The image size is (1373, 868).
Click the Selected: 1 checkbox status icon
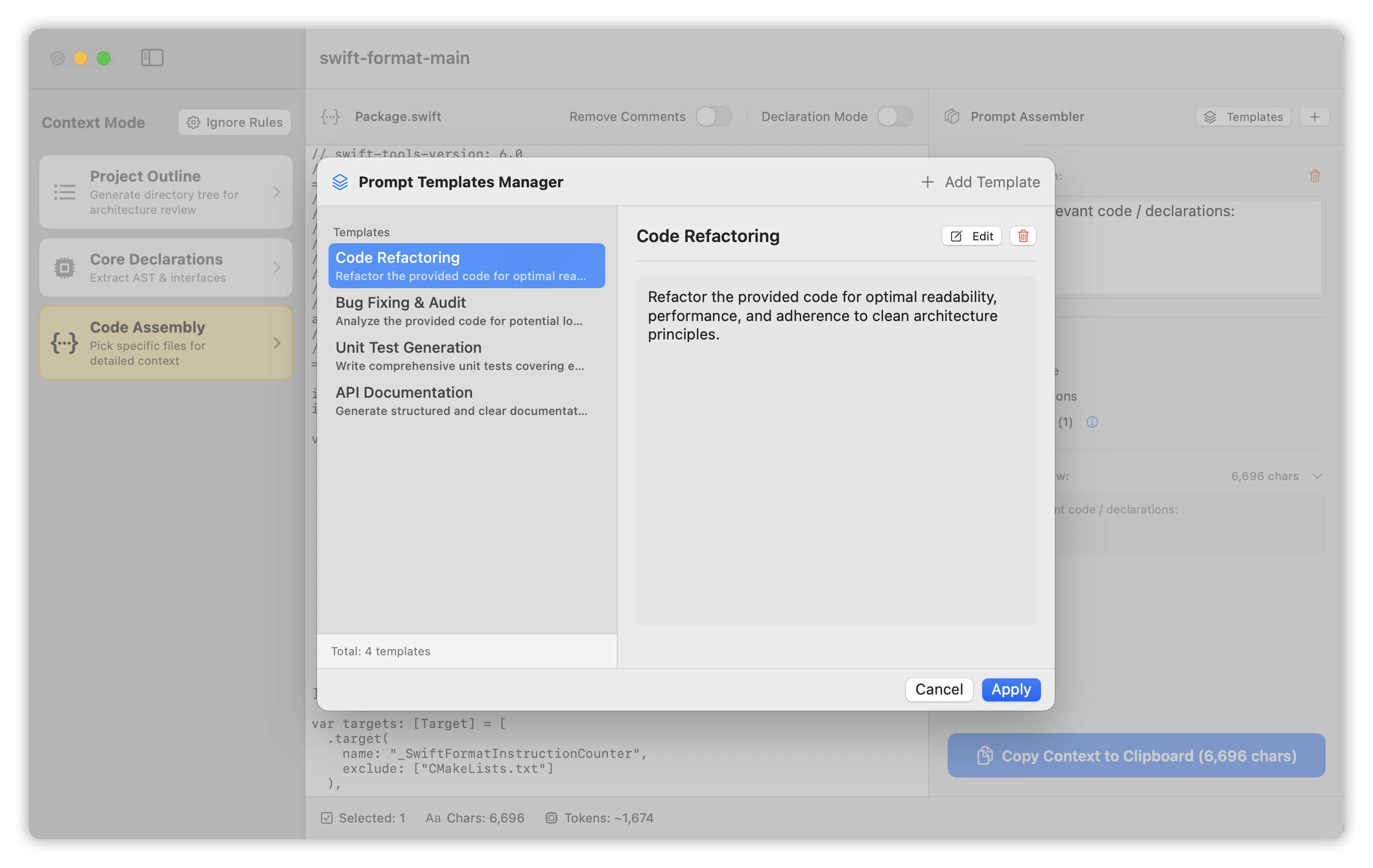(327, 818)
